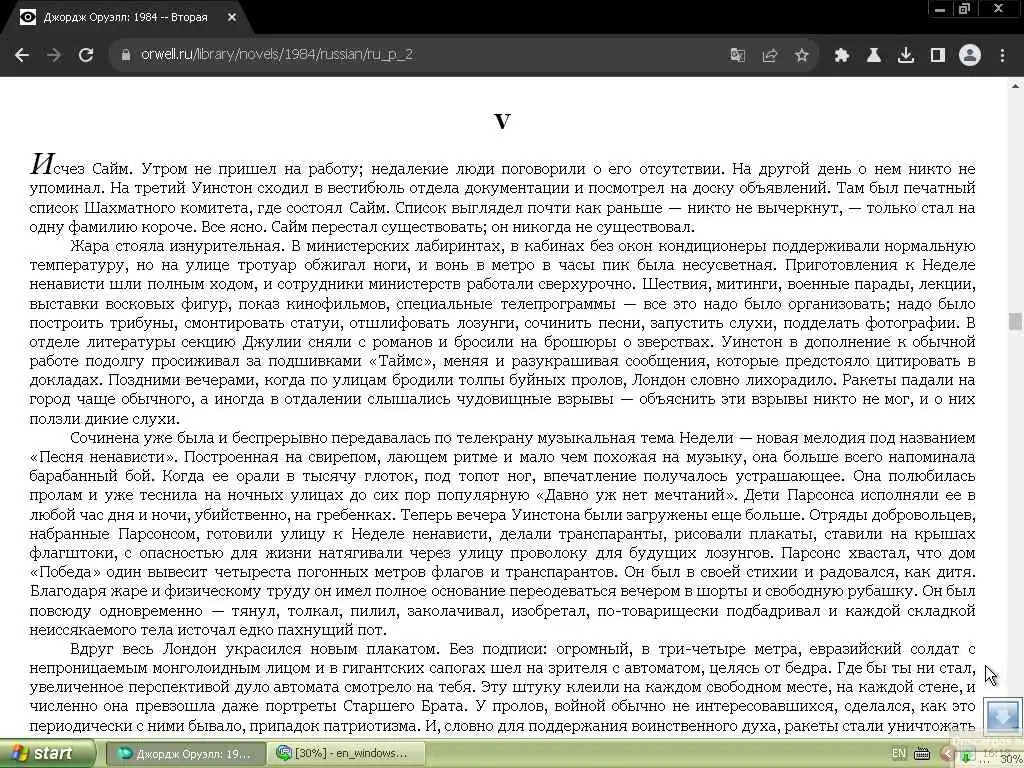
Task: Open the Extensions puzzle icon
Action: coord(842,56)
